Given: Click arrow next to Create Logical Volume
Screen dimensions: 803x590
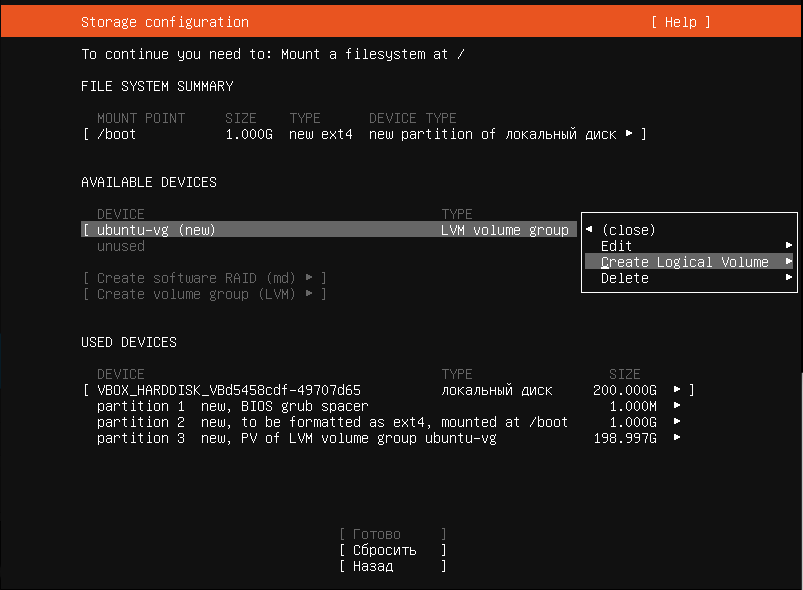Looking at the screenshot, I should pos(789,262).
